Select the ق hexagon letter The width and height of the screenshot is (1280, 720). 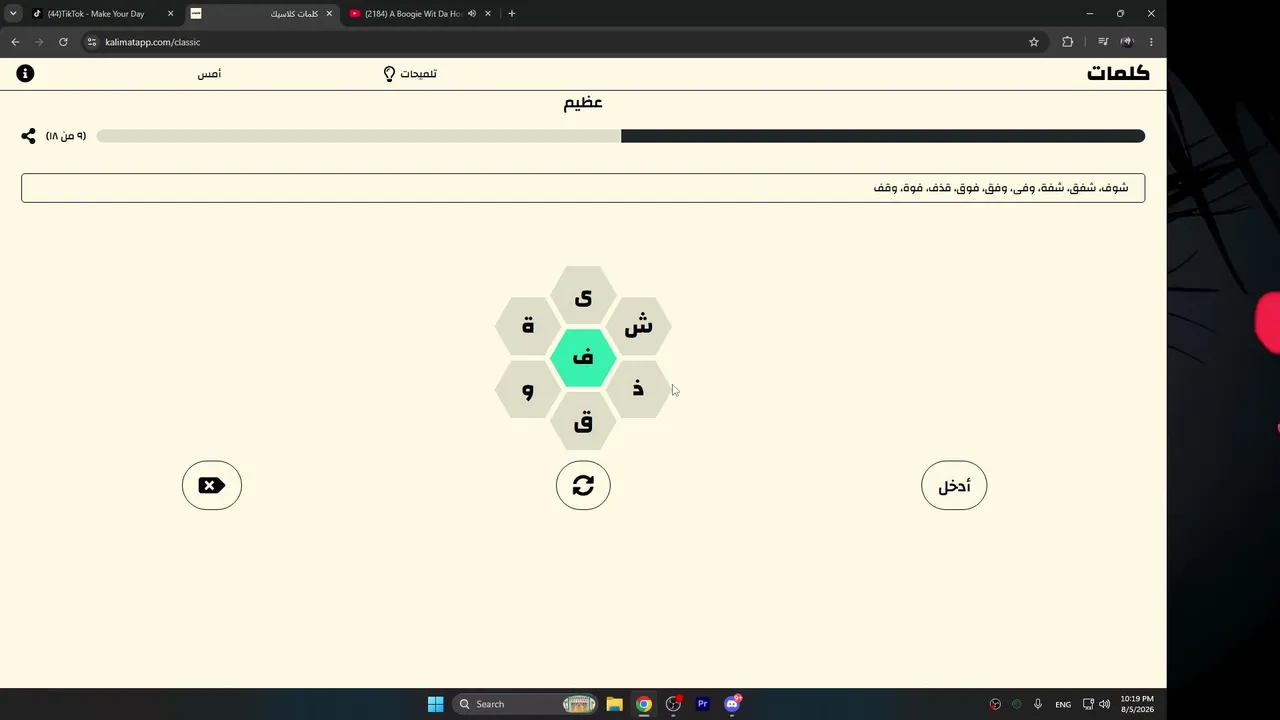click(x=583, y=421)
